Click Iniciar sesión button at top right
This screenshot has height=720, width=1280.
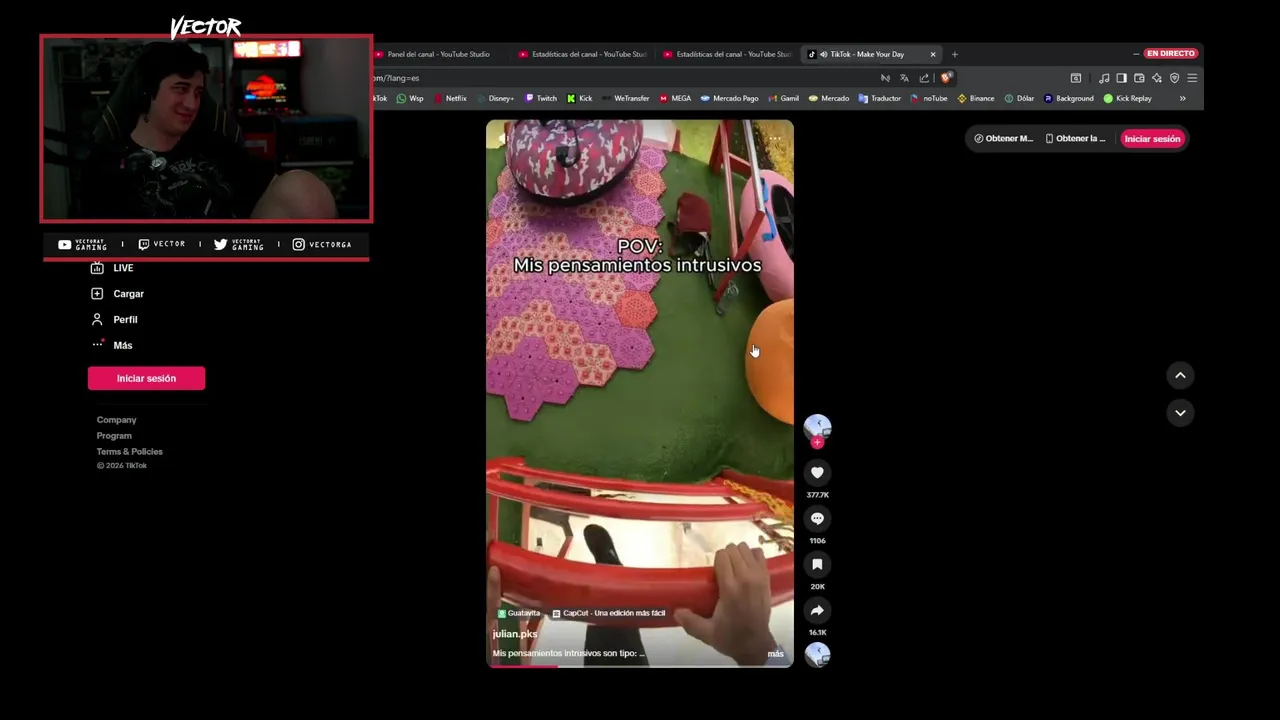(1152, 138)
